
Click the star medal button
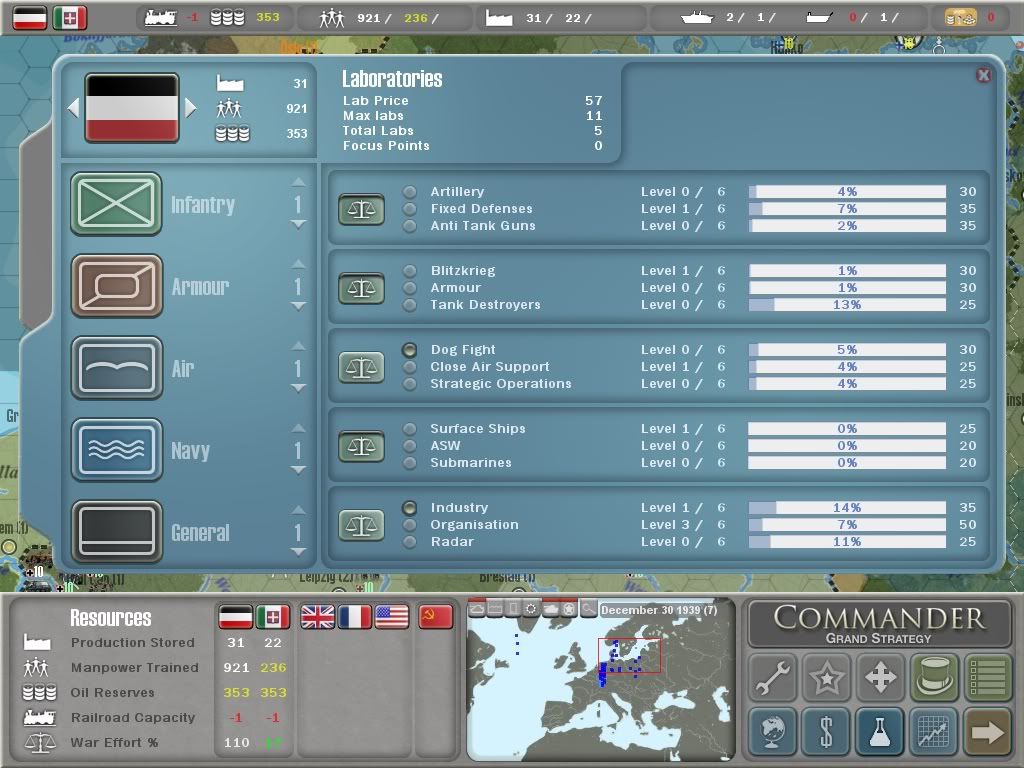click(826, 677)
